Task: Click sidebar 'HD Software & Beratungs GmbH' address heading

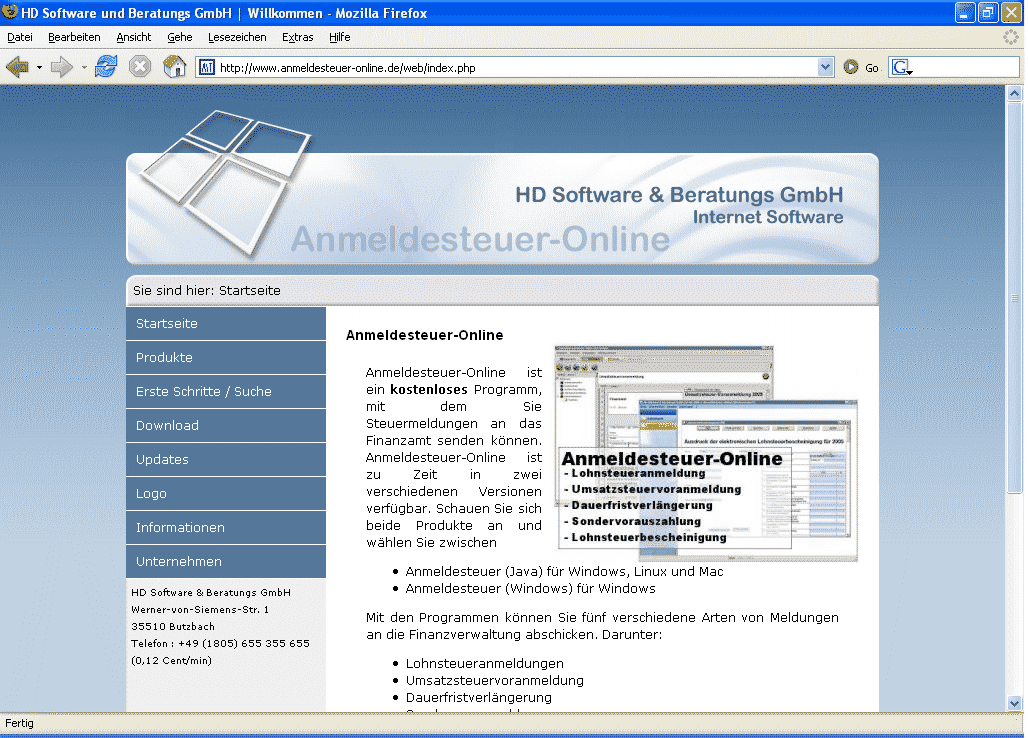Action: [x=210, y=592]
